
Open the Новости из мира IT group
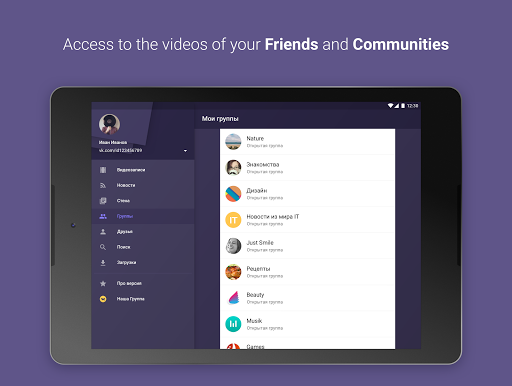(307, 220)
